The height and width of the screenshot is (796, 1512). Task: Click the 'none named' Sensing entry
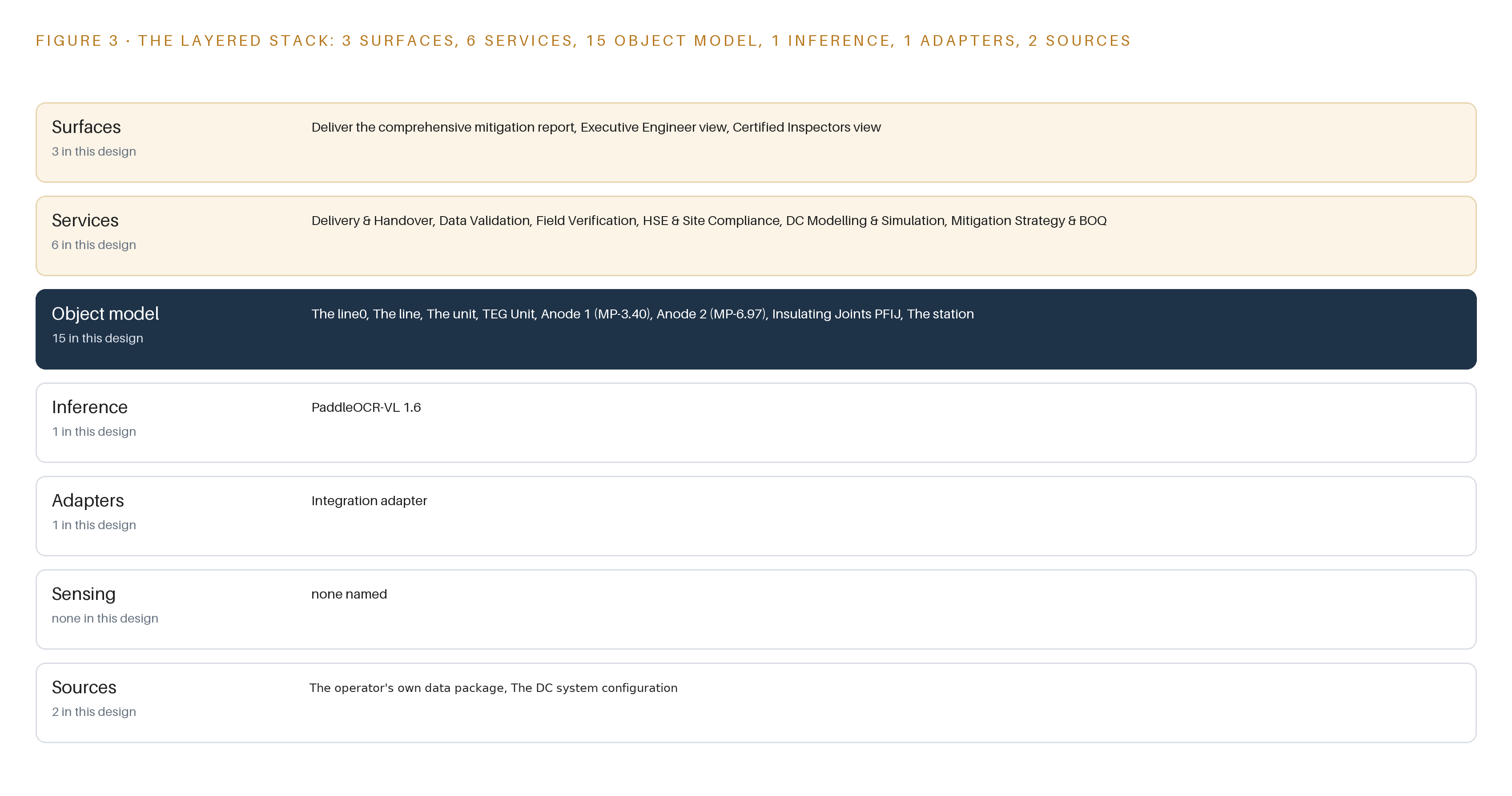point(349,594)
